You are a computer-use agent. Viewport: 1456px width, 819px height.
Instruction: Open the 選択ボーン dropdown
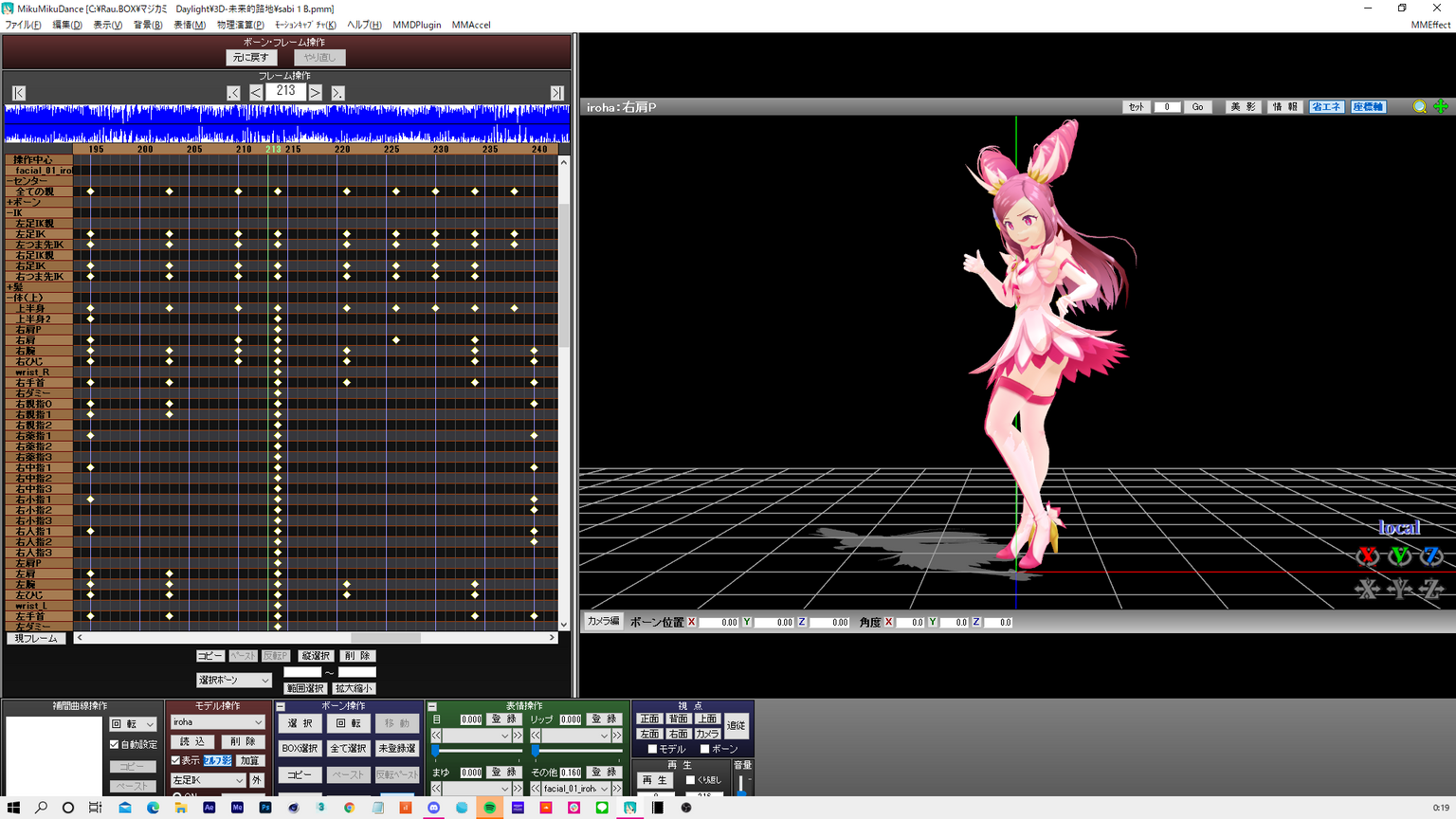233,681
